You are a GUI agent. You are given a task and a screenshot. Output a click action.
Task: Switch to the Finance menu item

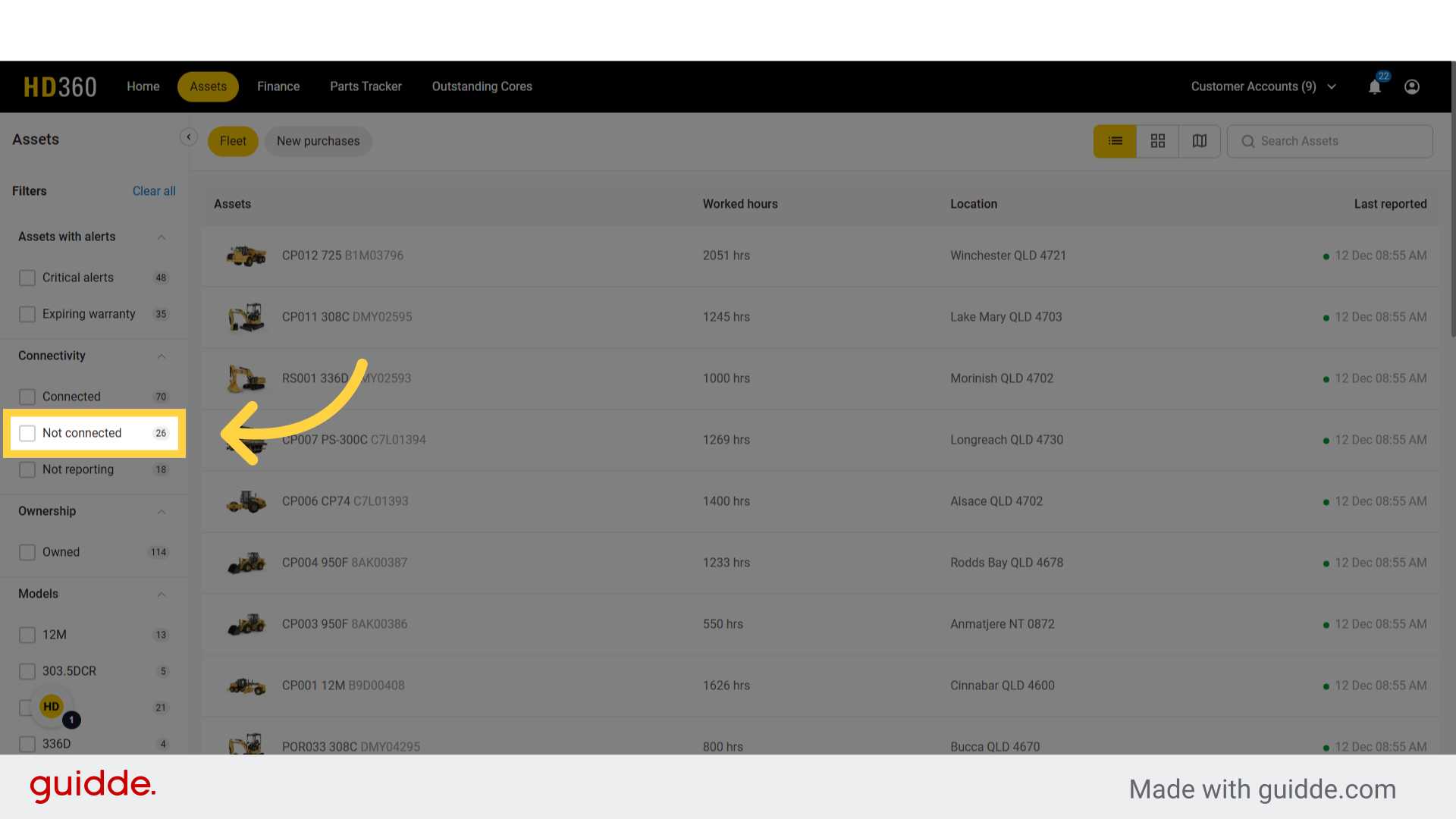click(x=278, y=86)
